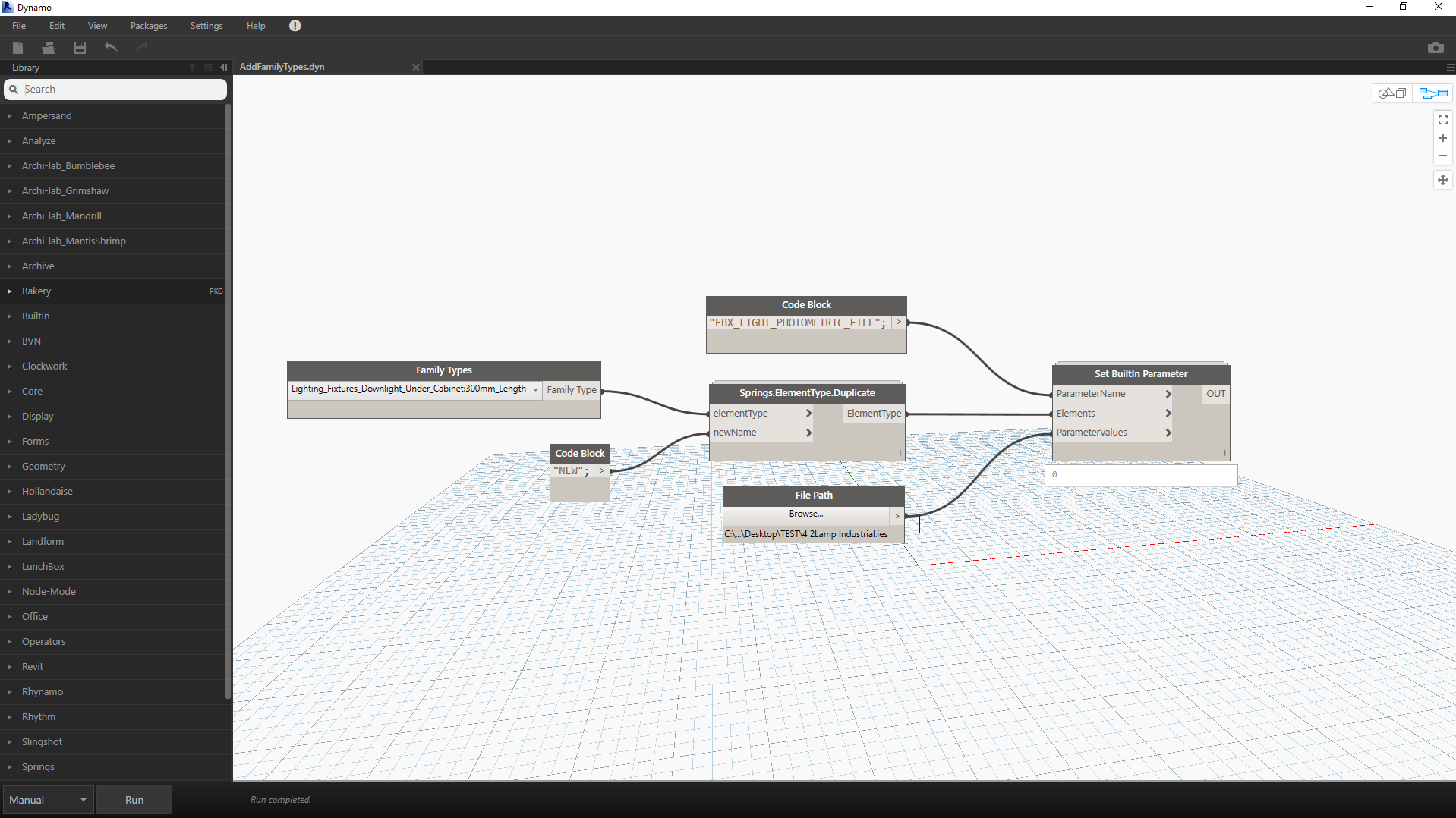
Task: Click the ParameterValues input port chevron
Action: pos(1169,433)
